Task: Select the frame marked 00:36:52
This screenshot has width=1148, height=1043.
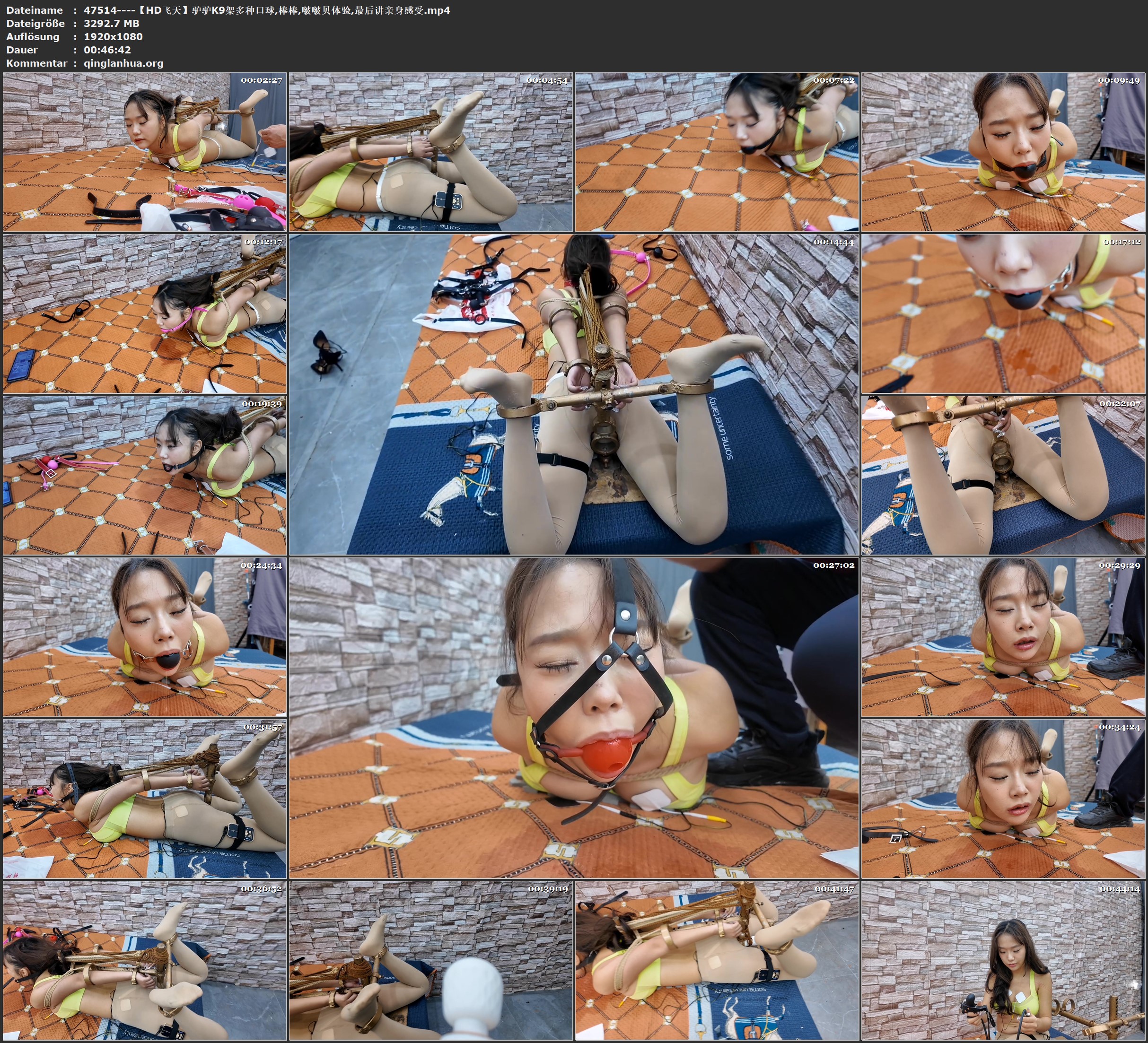Action: tap(145, 960)
